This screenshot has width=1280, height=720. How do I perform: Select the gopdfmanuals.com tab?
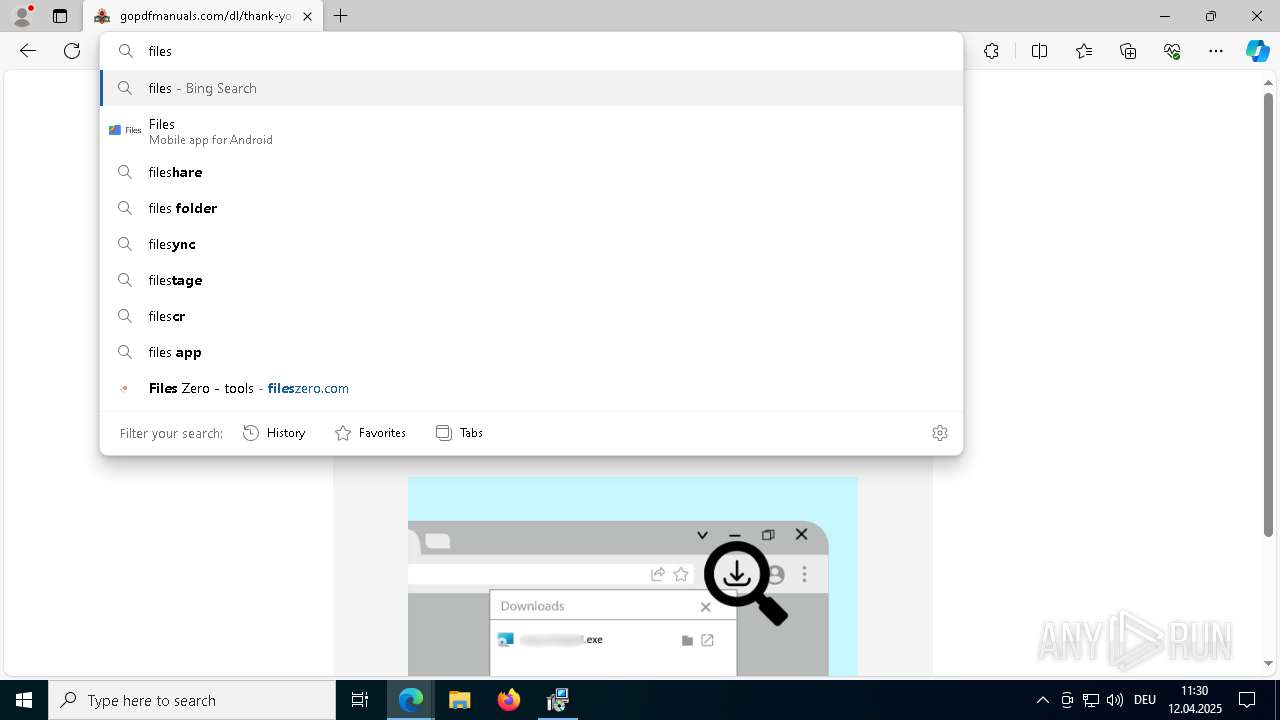click(x=203, y=16)
